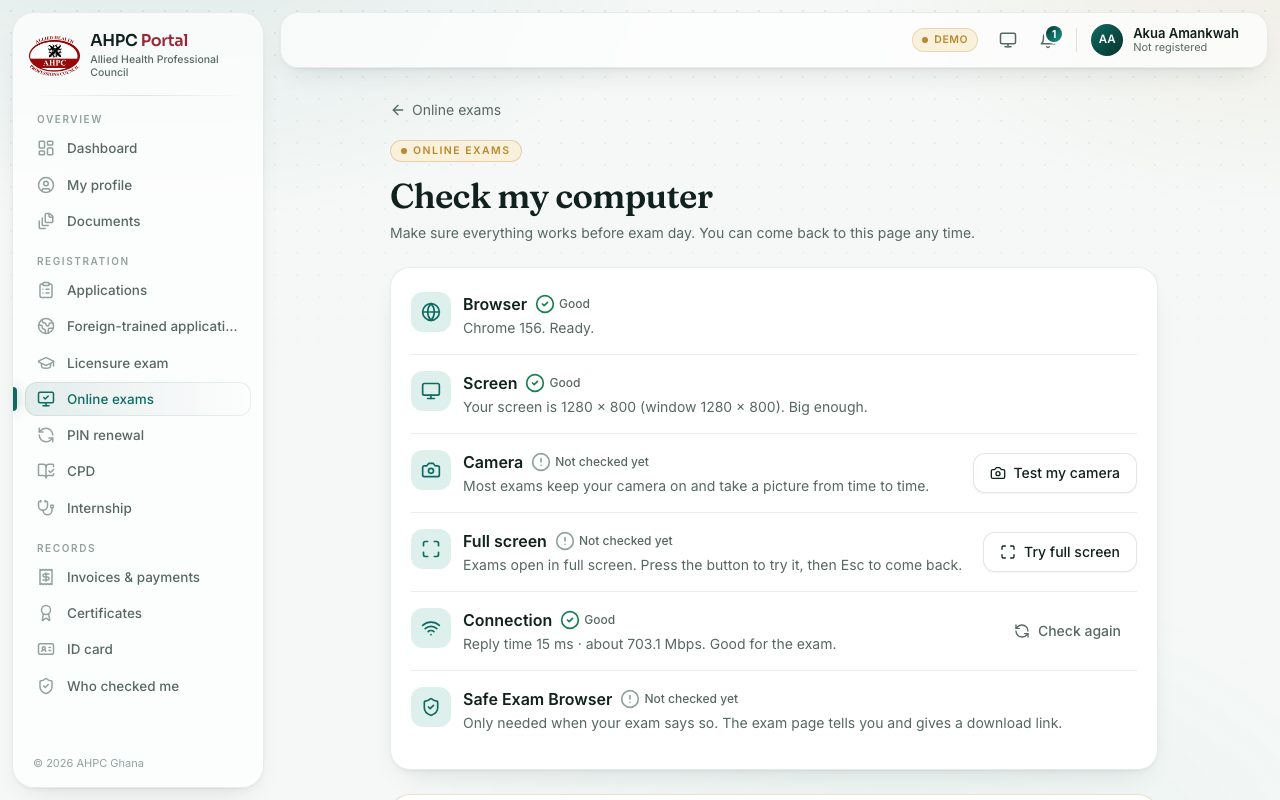Click the monitor icon in top bar

[1008, 40]
